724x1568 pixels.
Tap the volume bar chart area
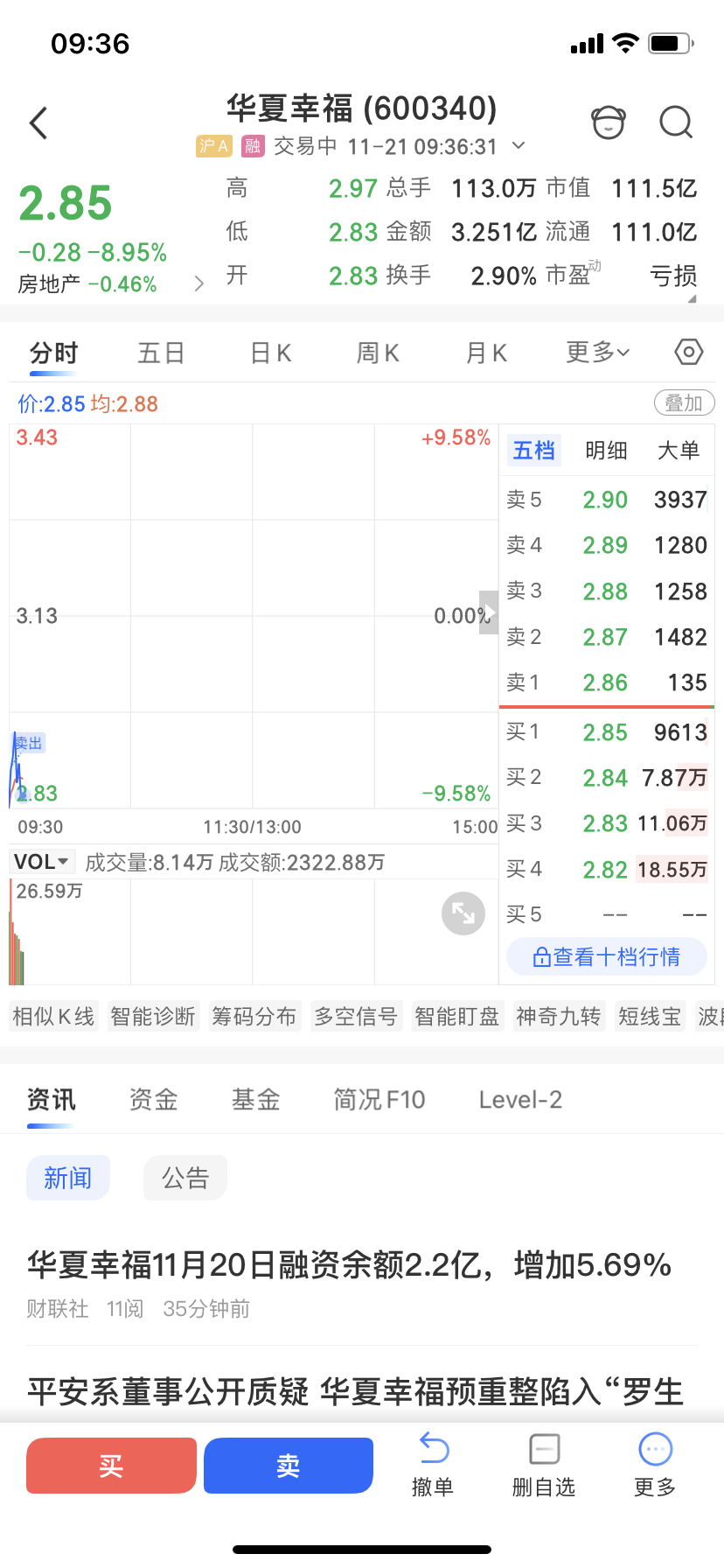click(254, 932)
